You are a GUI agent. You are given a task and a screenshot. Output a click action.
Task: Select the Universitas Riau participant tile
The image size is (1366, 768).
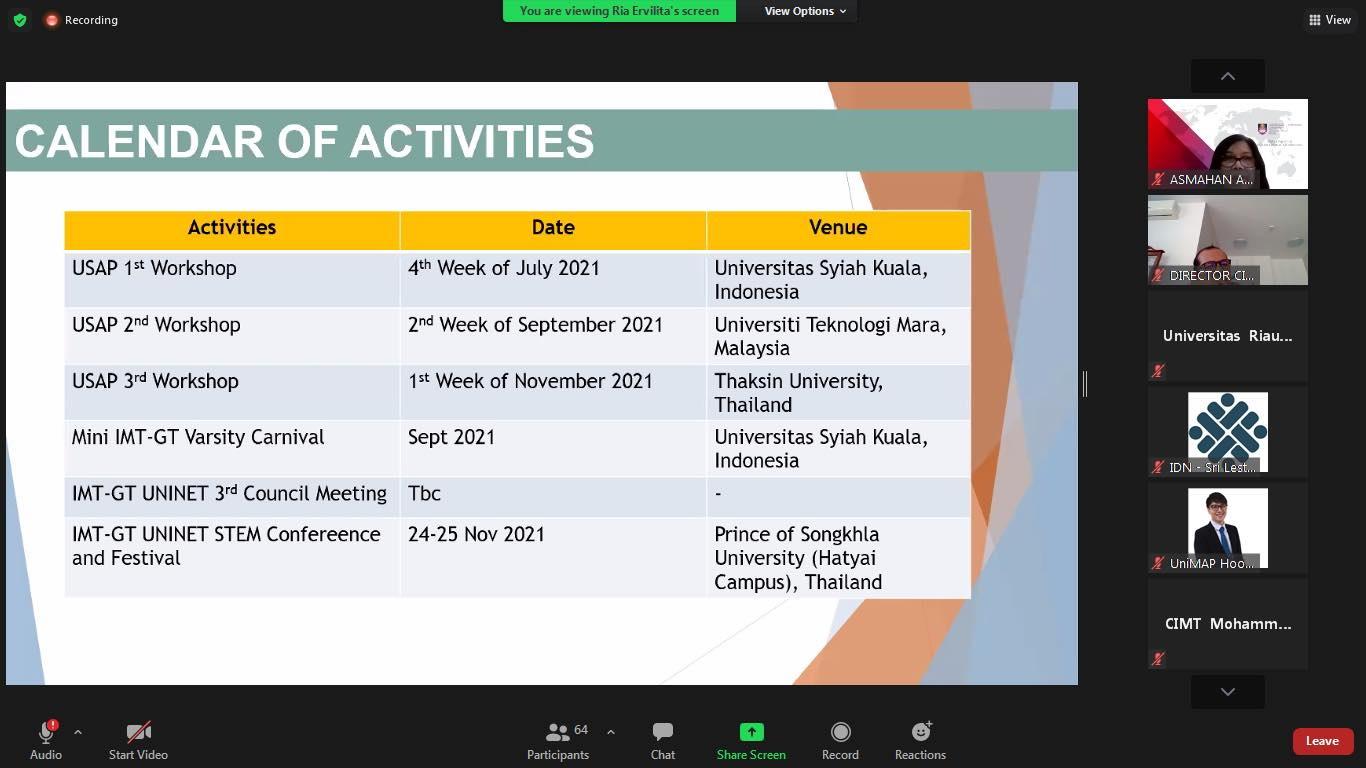coord(1228,336)
